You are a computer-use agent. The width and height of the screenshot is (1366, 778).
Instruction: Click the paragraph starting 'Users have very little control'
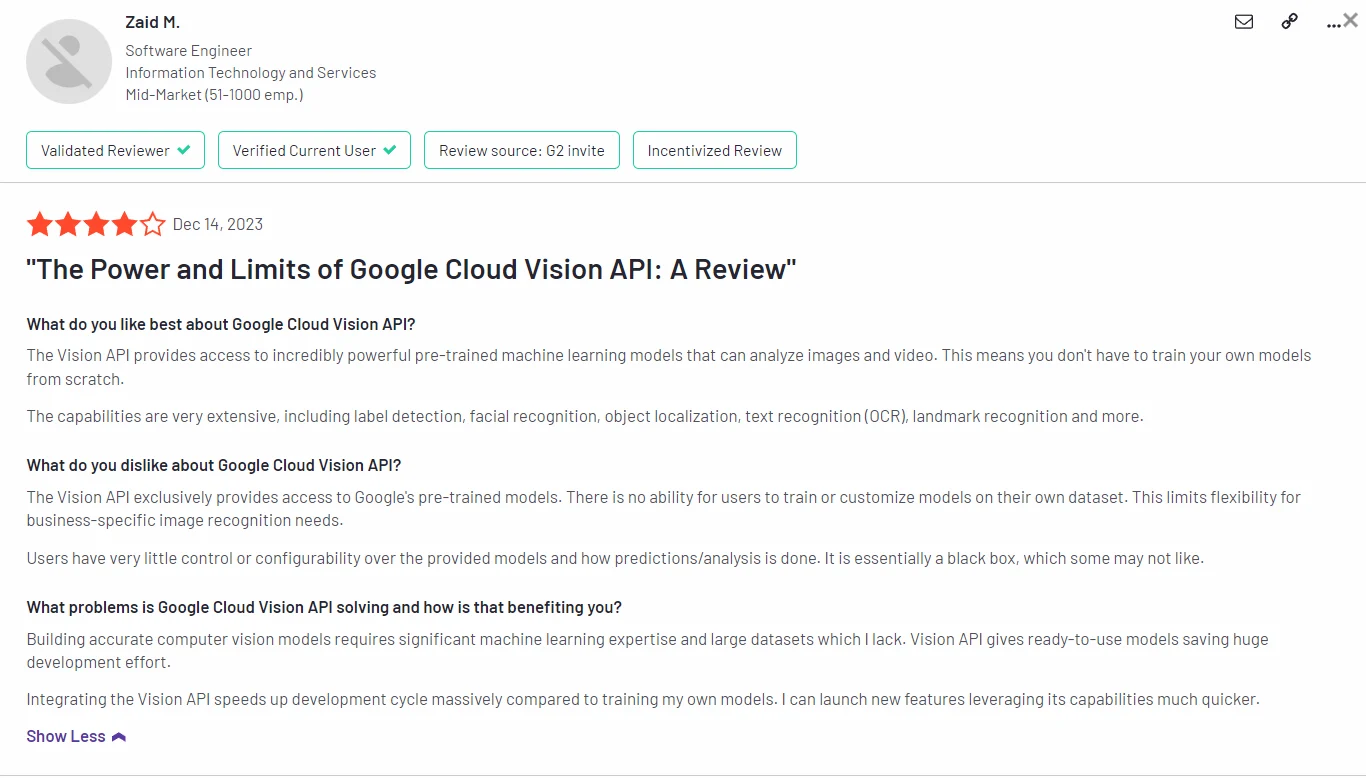coord(615,558)
